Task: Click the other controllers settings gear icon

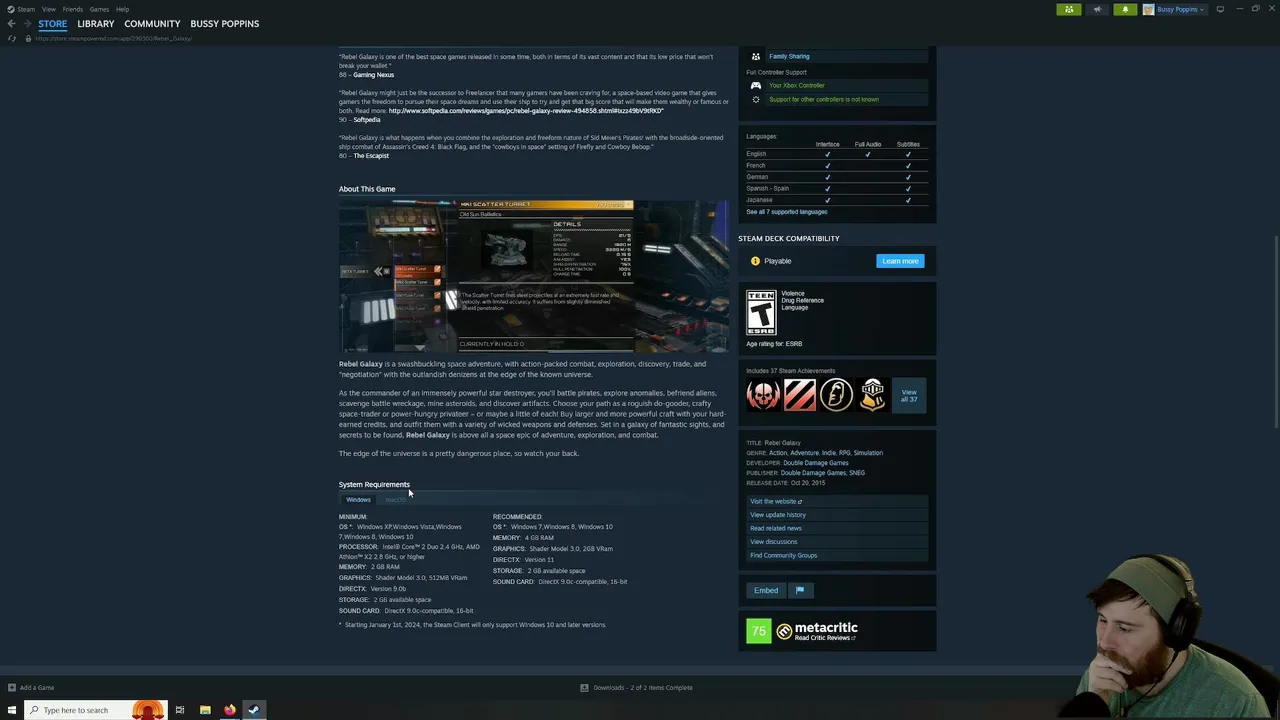Action: click(756, 99)
